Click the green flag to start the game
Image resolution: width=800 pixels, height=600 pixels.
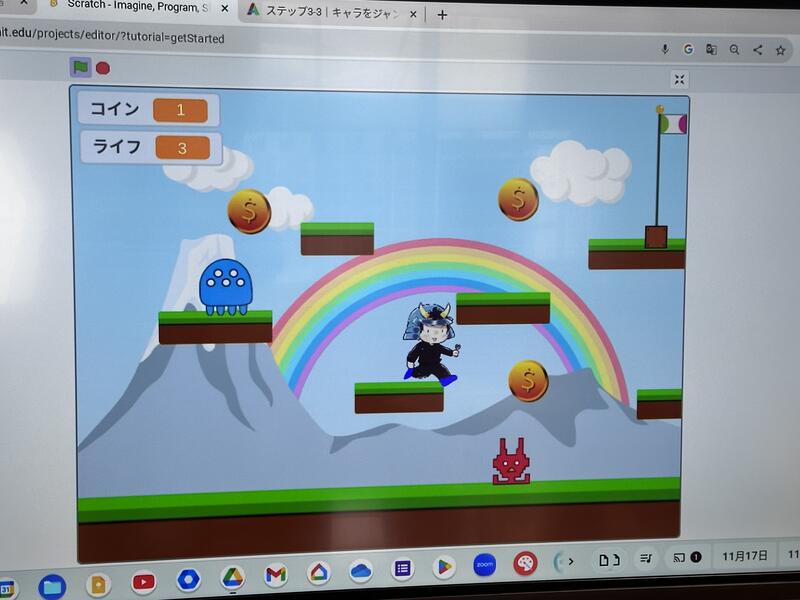click(80, 67)
